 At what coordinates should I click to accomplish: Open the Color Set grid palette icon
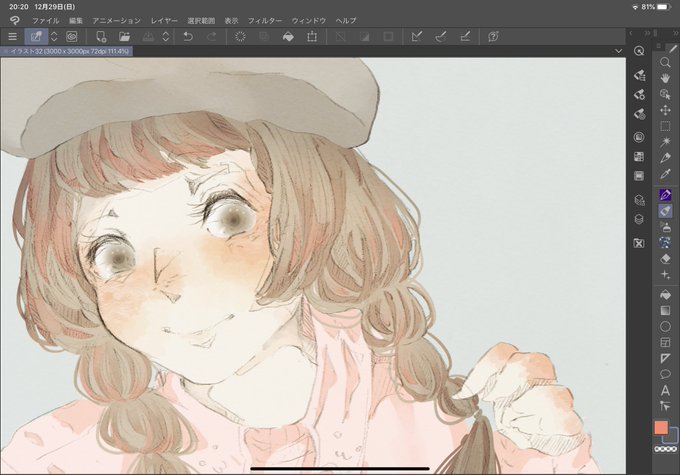639,157
